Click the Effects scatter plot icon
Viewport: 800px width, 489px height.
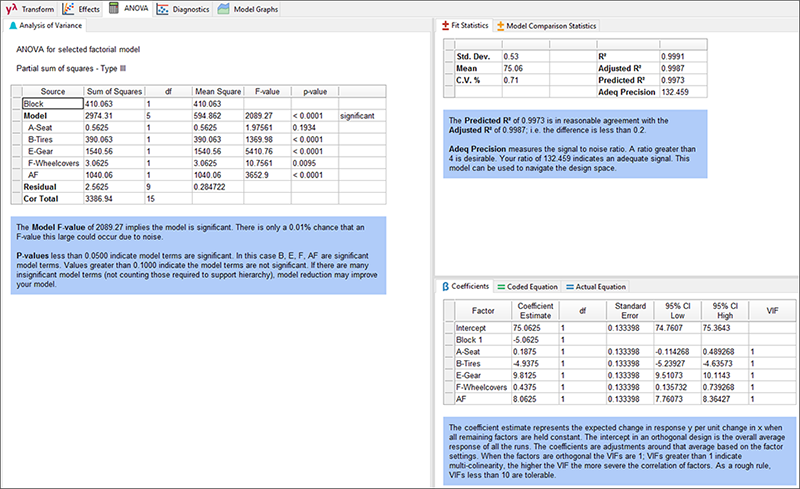tap(68, 8)
